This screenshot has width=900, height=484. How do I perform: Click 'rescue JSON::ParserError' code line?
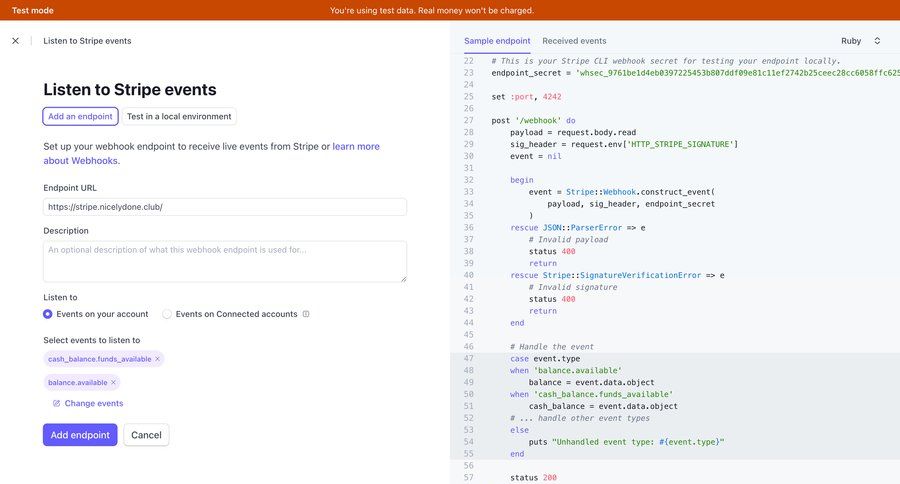pos(577,227)
